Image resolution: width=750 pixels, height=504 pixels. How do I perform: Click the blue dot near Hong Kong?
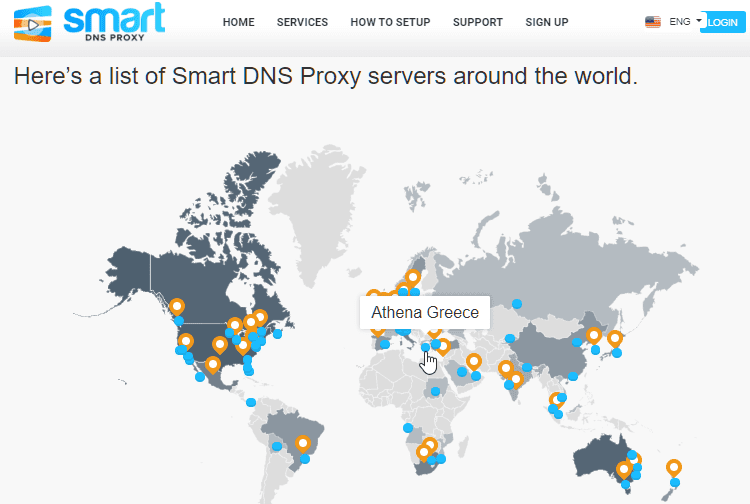tap(573, 376)
